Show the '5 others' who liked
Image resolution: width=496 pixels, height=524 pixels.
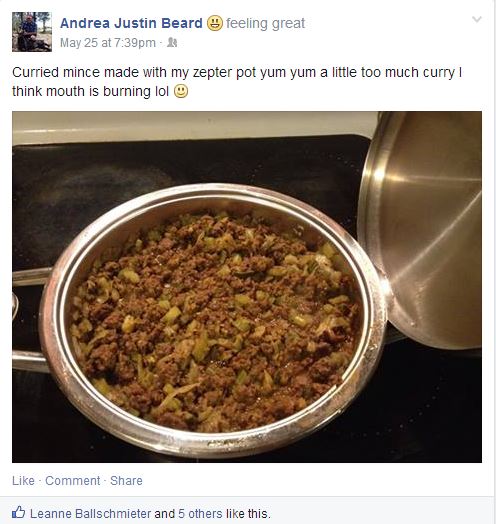pyautogui.click(x=200, y=514)
